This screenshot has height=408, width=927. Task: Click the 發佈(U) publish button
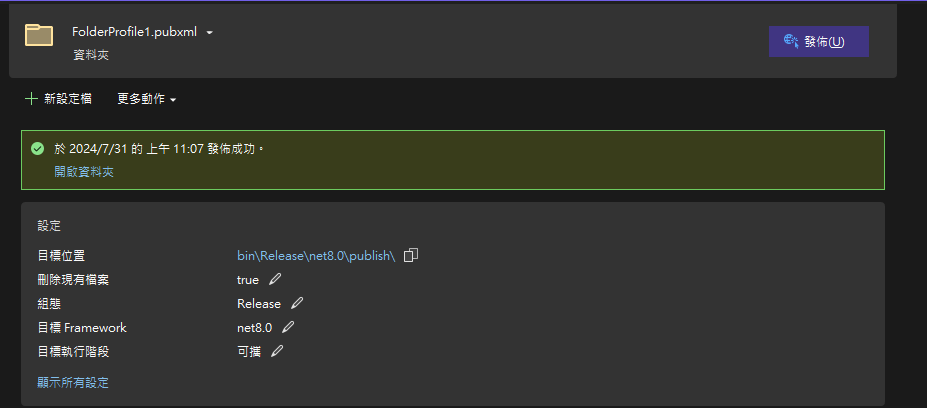tap(818, 41)
